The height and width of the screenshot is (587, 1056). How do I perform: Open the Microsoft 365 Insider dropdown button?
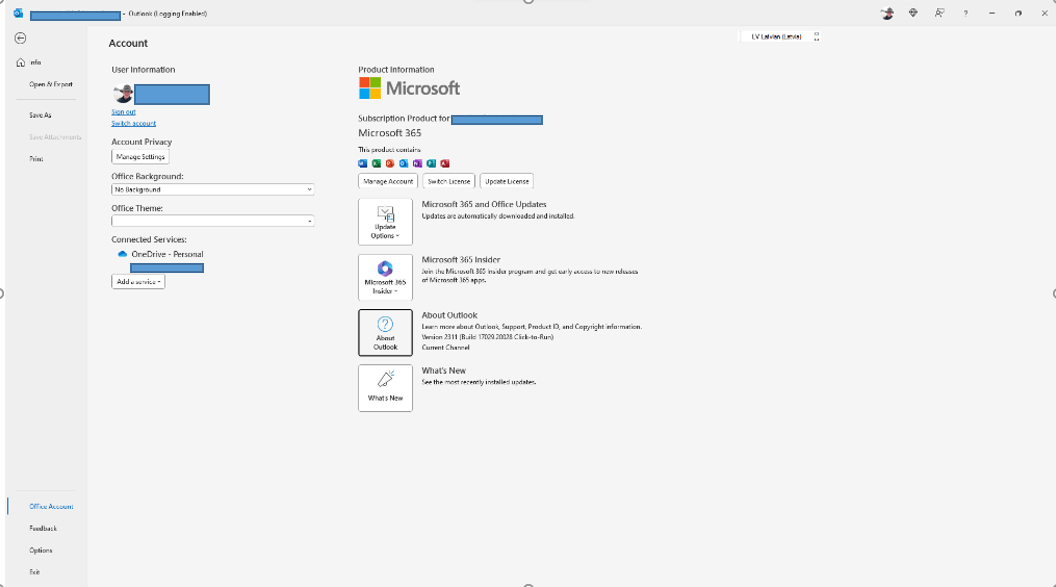pos(385,277)
